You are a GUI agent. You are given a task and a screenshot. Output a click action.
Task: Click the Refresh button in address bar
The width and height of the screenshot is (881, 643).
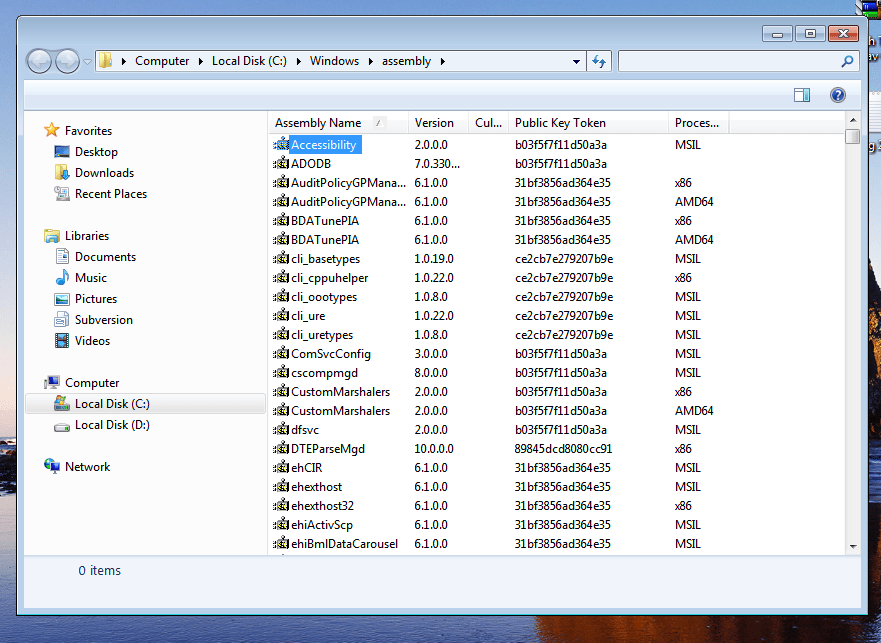point(599,61)
